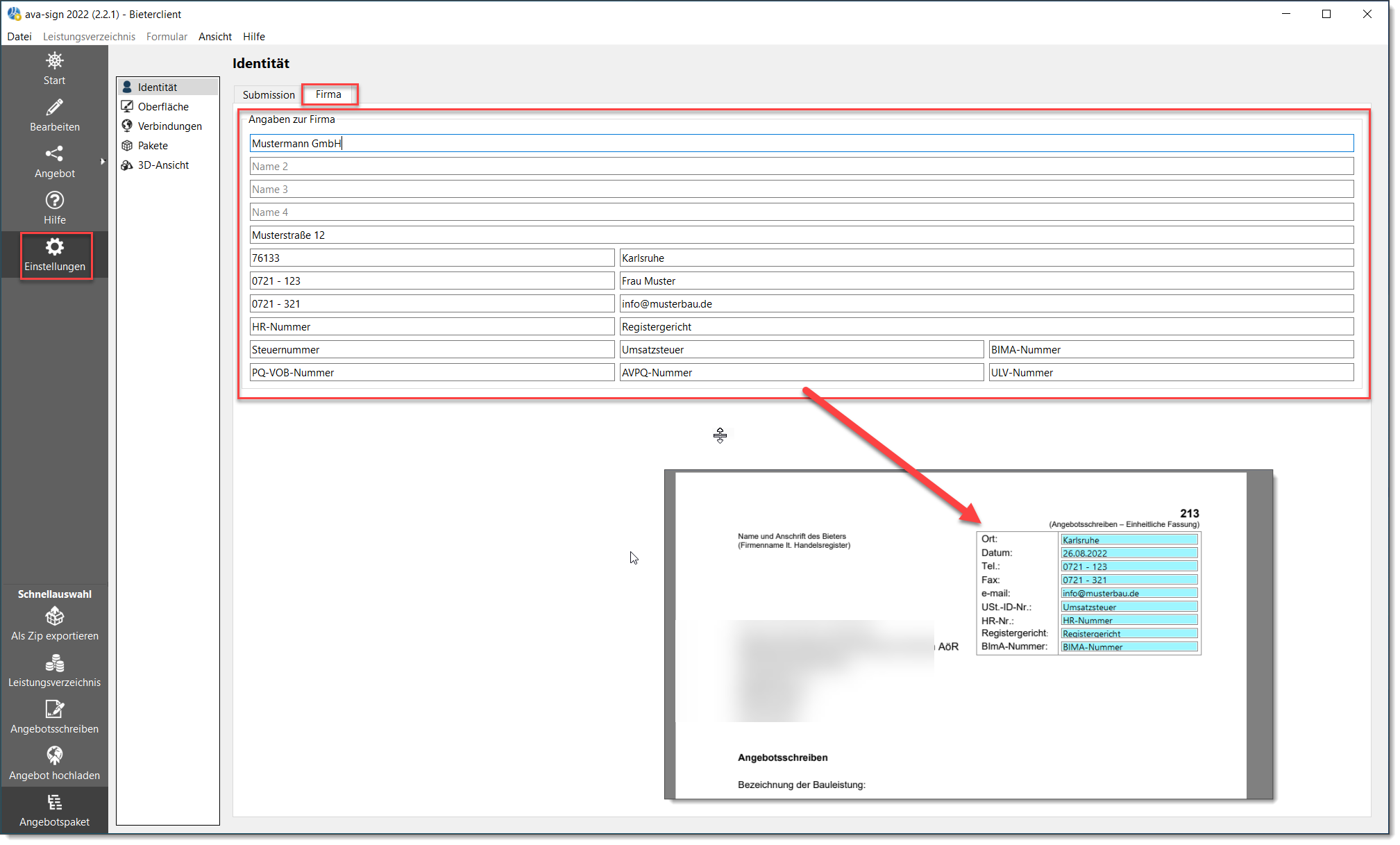Open Leistungsverzeichnis shortcut in Schnellauswahl
The image size is (1400, 845).
pos(54,671)
